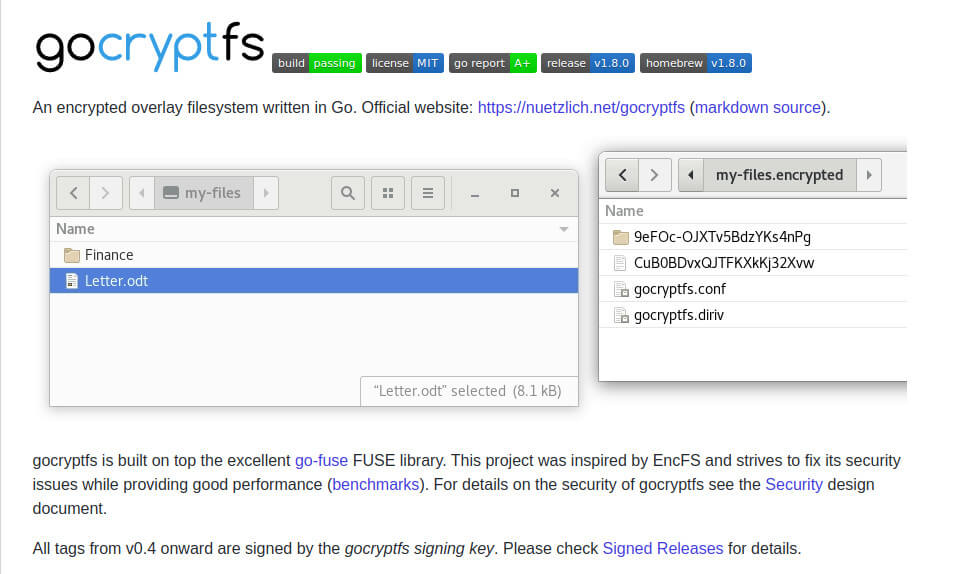Image resolution: width=960 pixels, height=574 pixels.
Task: Click the CuB0BDvxQJTFKXkKj32Xvw file icon
Action: 620,263
